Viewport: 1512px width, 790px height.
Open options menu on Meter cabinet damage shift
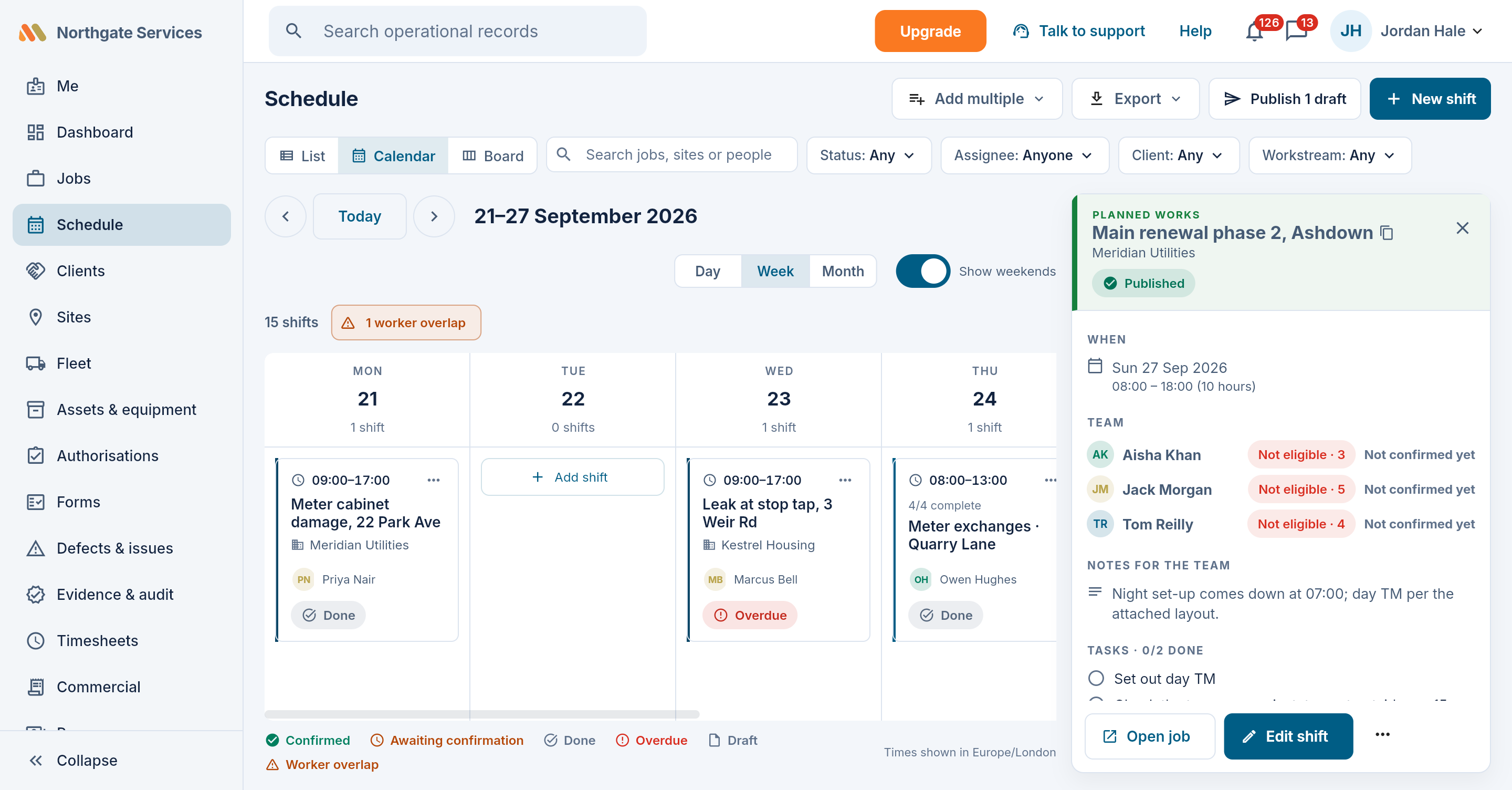point(433,480)
